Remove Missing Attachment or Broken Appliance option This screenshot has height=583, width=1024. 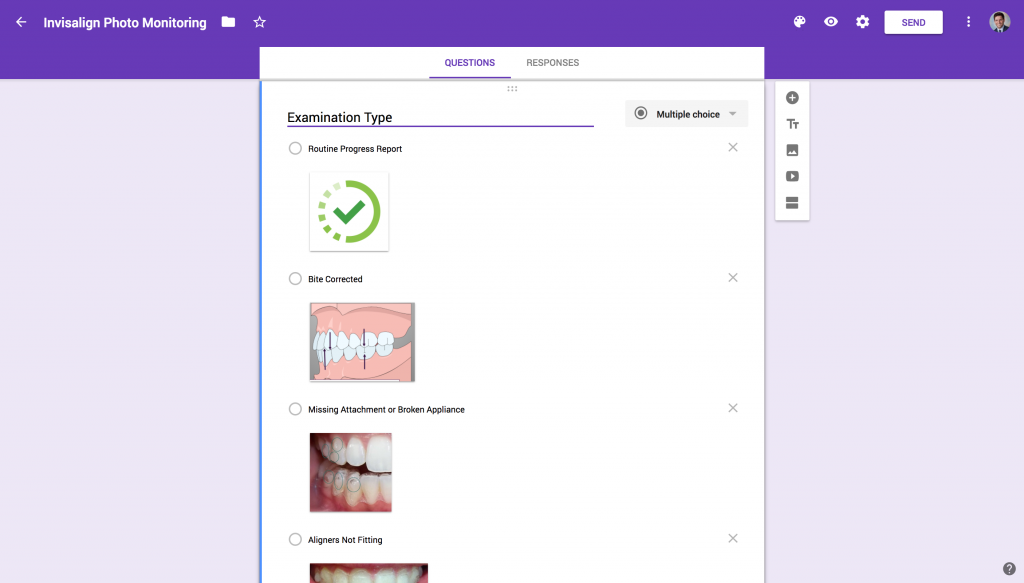(733, 408)
